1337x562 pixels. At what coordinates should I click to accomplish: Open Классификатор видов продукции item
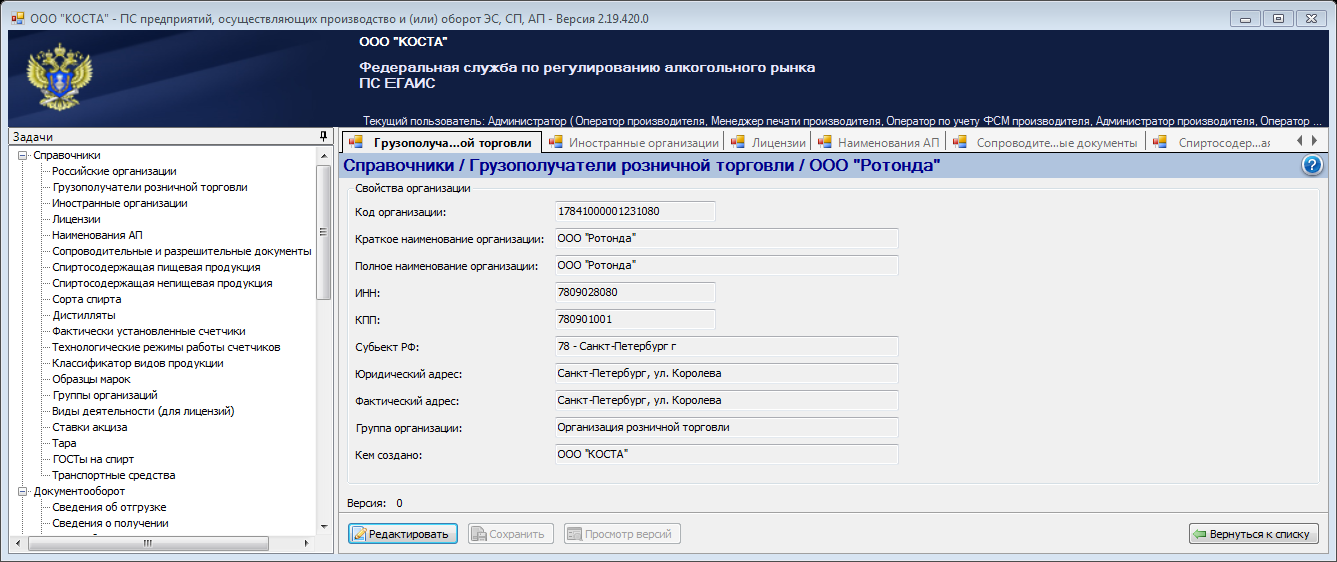(x=138, y=364)
